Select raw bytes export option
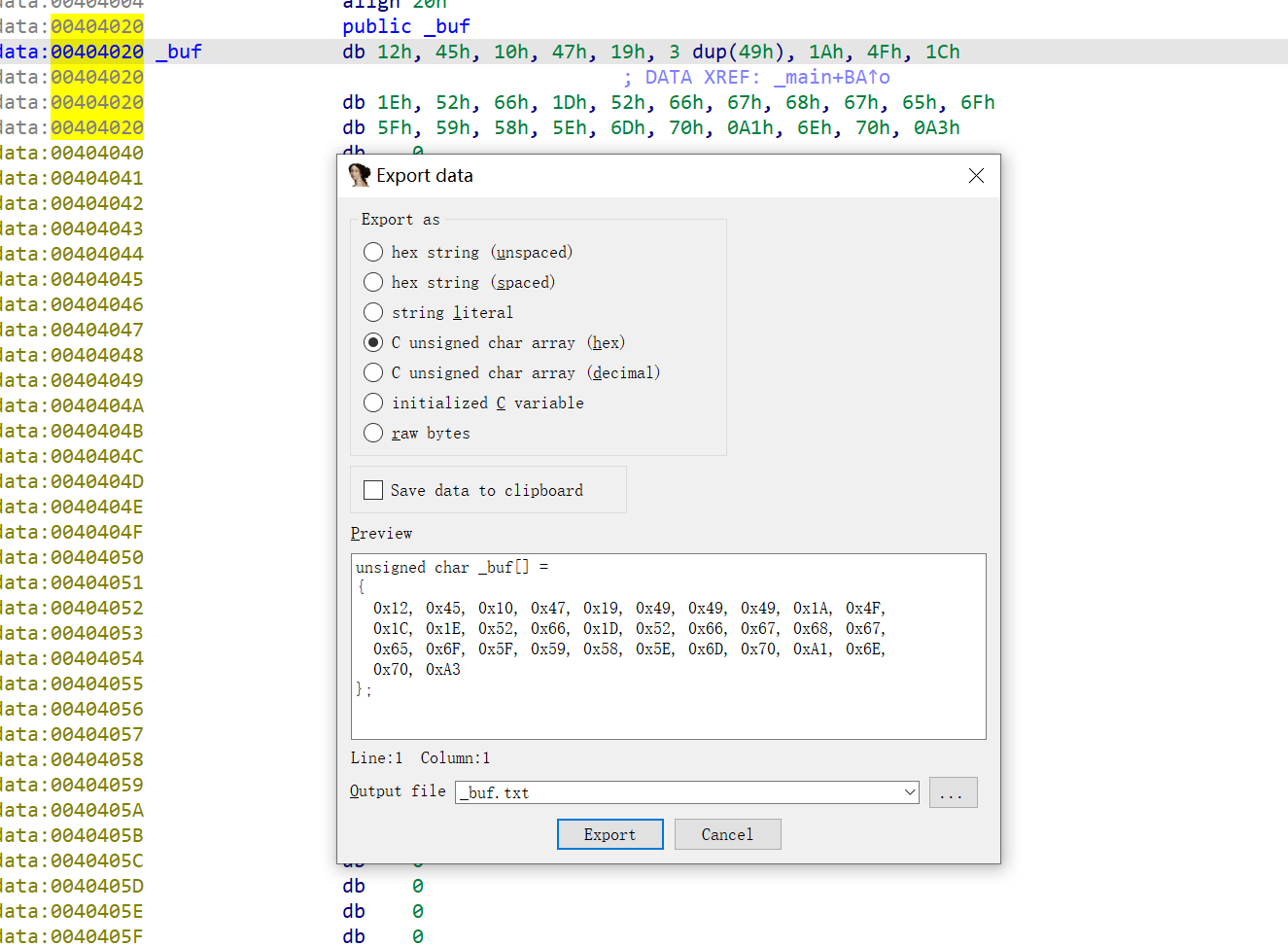 [x=373, y=433]
